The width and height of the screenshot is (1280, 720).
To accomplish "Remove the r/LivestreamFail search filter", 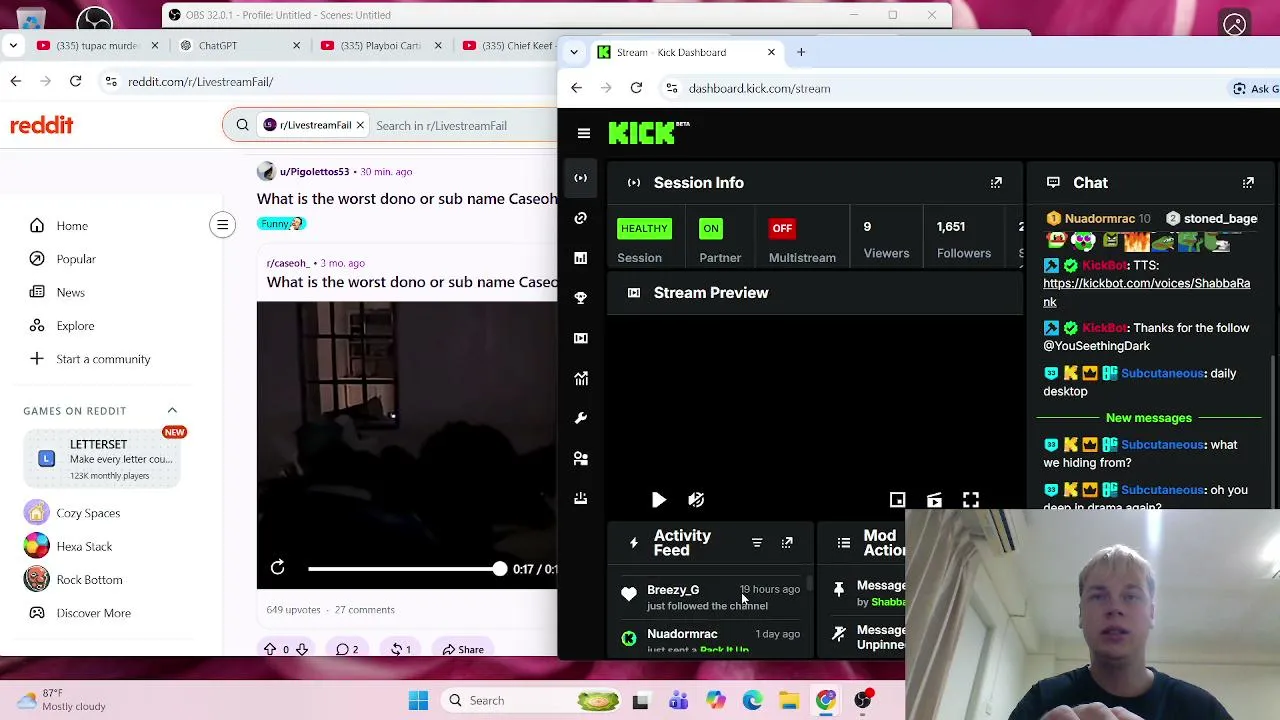I will pyautogui.click(x=360, y=126).
